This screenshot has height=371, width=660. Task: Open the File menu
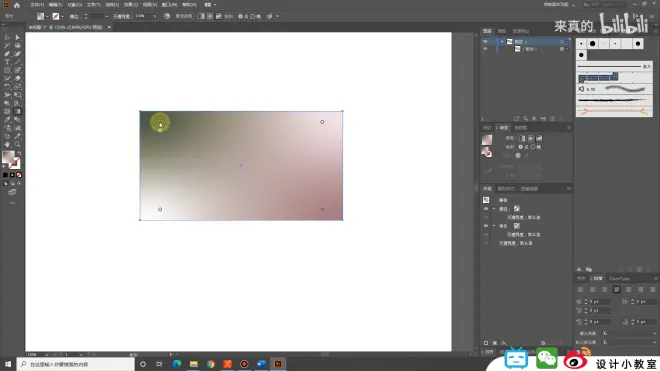coord(37,5)
